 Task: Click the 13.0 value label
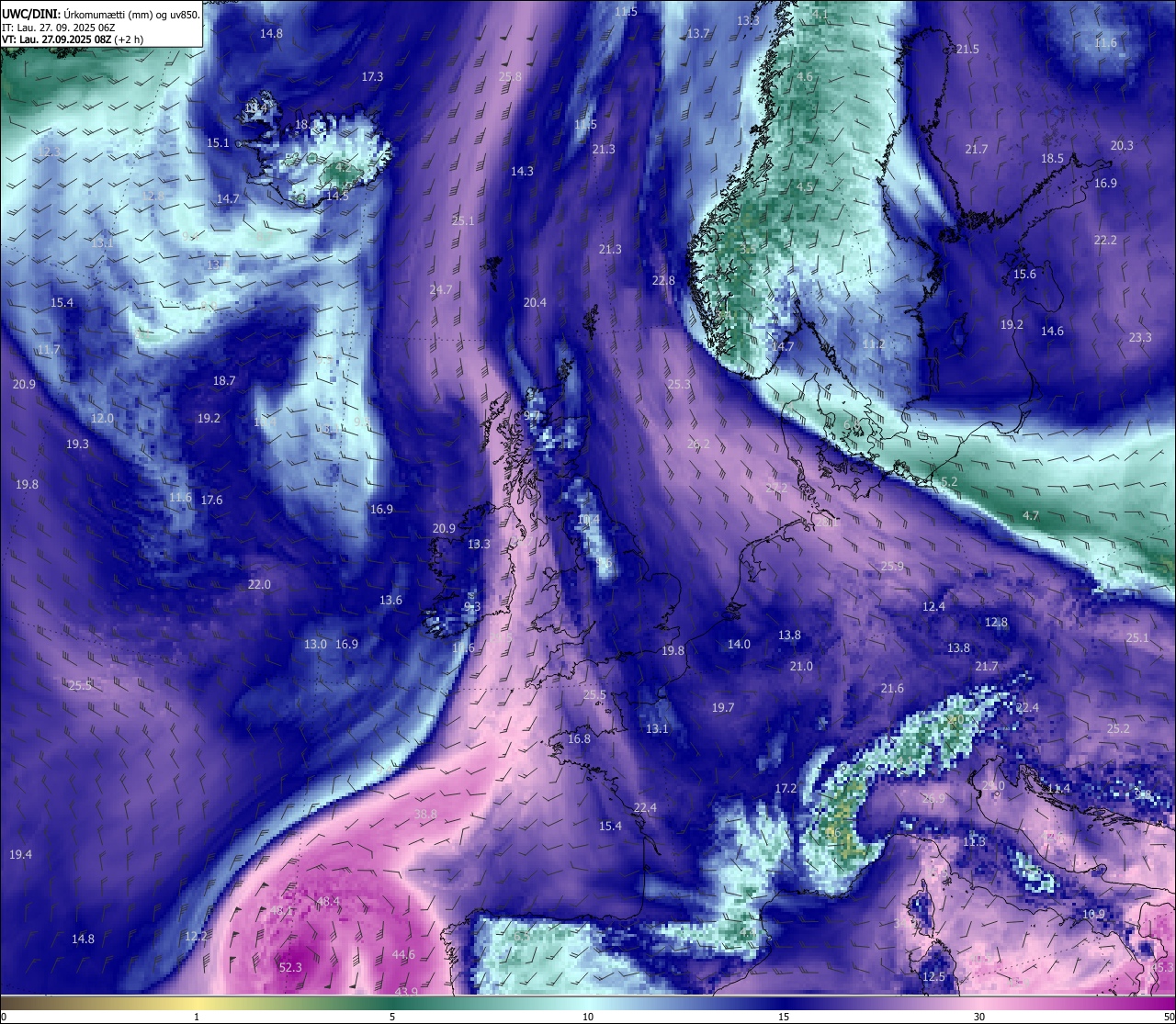(315, 644)
